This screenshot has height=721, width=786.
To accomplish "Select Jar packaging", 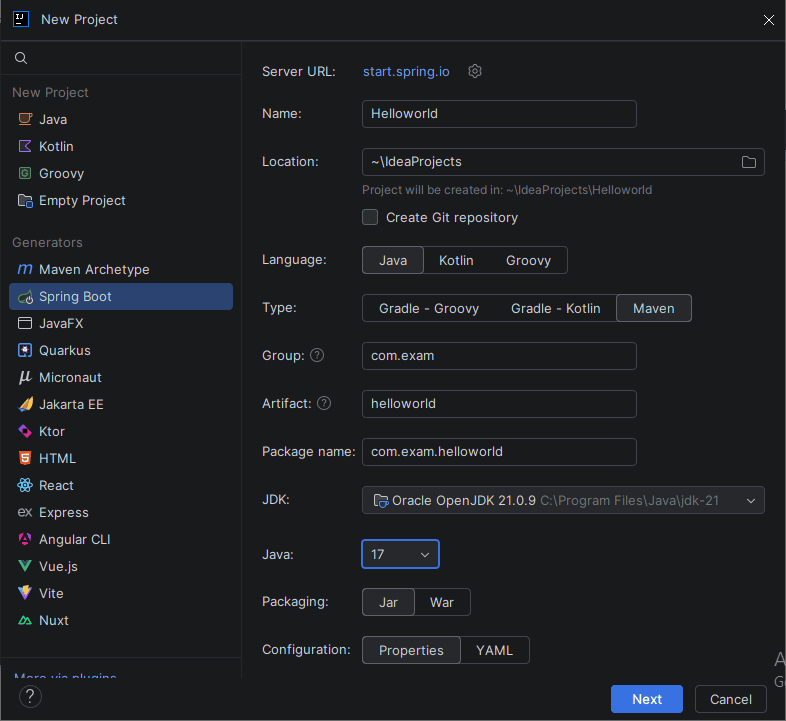I will [x=388, y=602].
